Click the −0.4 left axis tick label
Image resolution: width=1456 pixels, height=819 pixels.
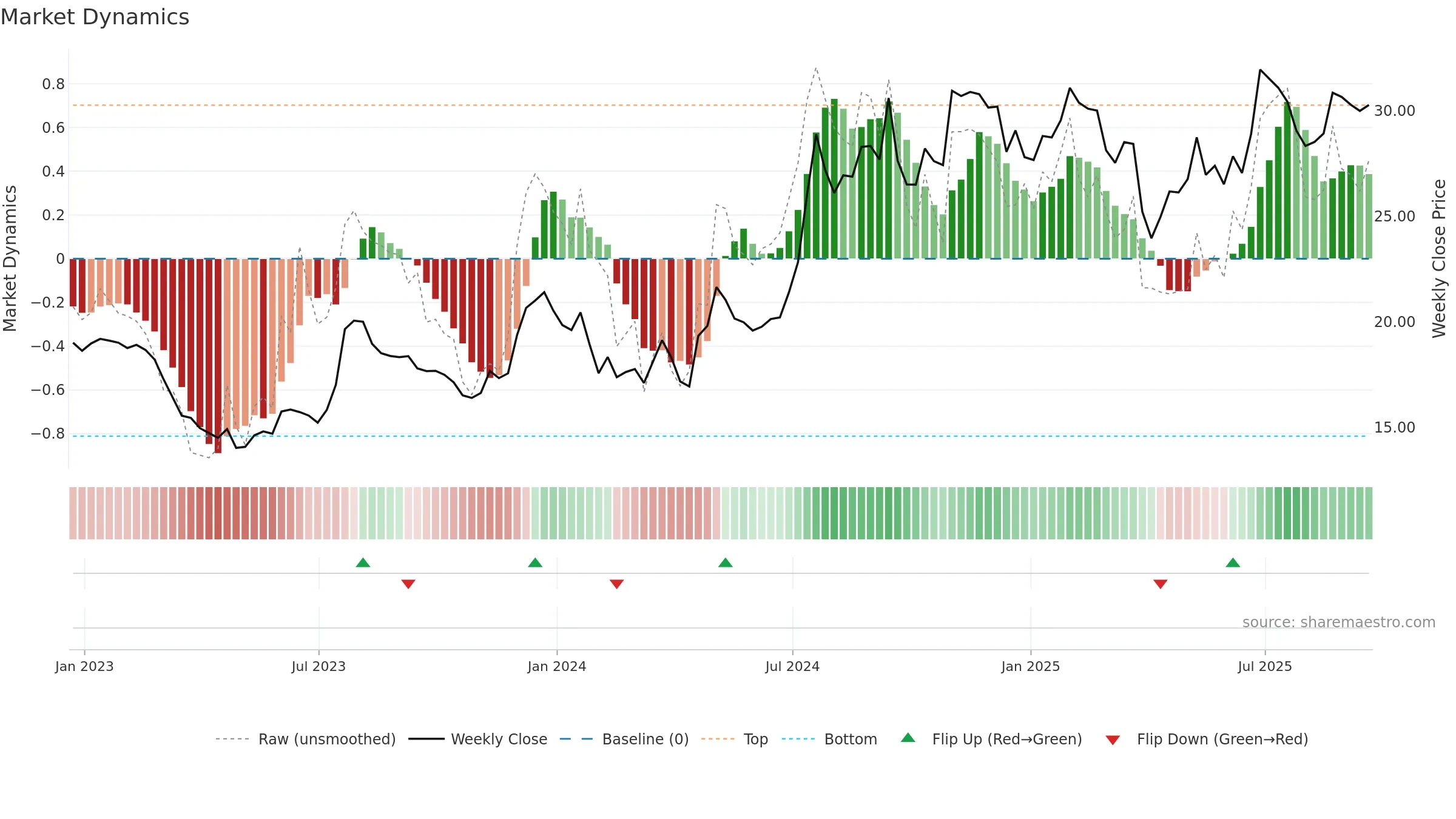point(48,346)
